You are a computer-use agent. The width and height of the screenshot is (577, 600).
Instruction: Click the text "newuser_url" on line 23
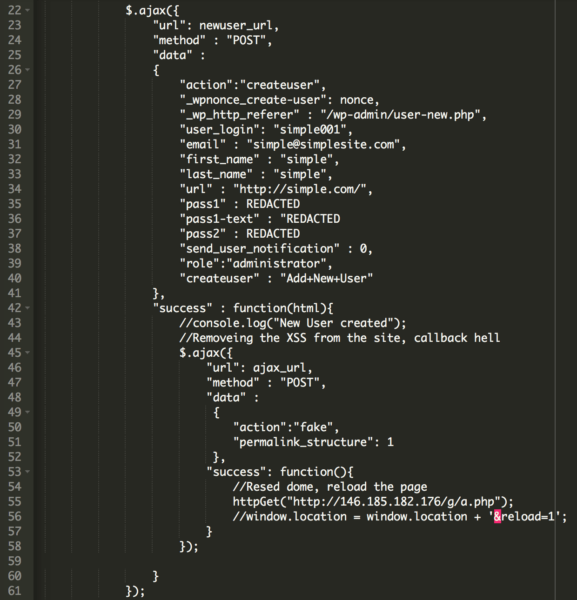[236, 26]
